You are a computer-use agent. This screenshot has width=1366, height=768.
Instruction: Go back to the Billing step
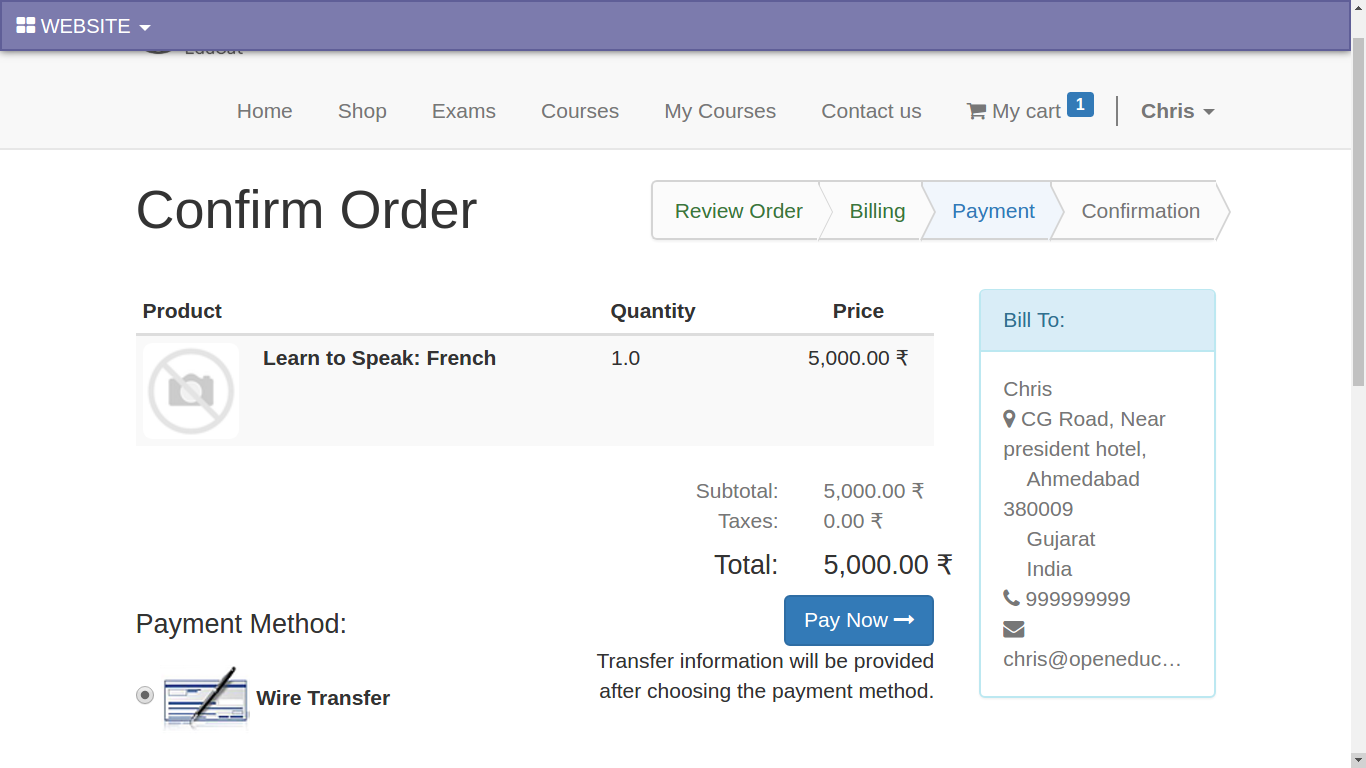877,211
